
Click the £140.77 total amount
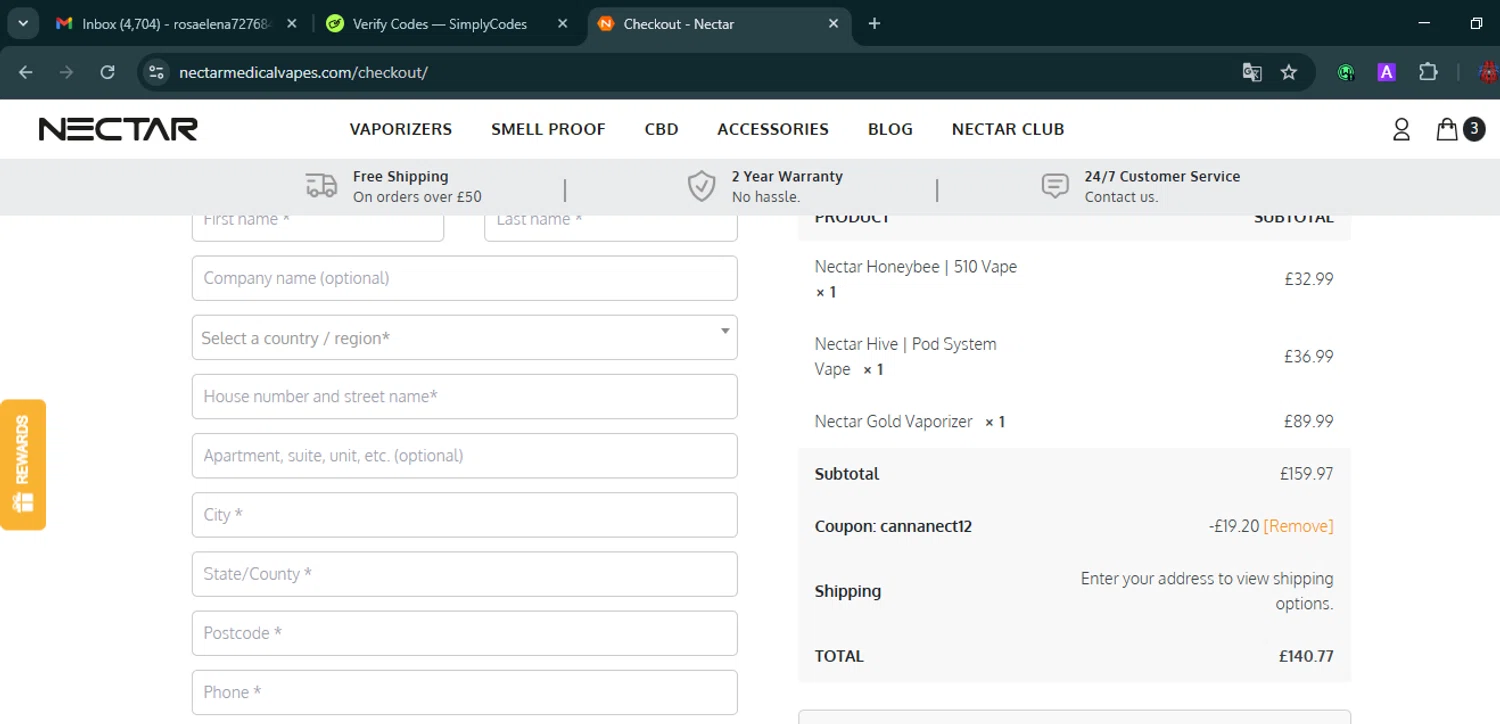pos(1306,656)
